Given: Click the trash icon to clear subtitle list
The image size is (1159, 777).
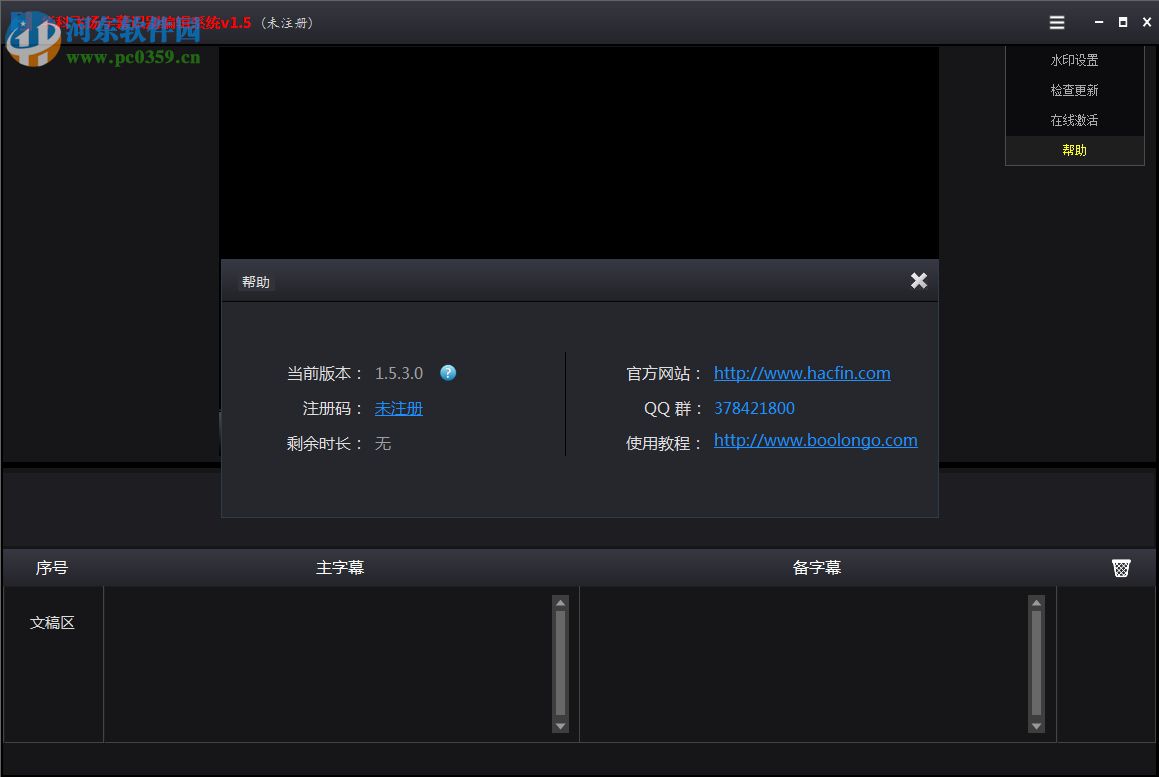Looking at the screenshot, I should coord(1121,567).
